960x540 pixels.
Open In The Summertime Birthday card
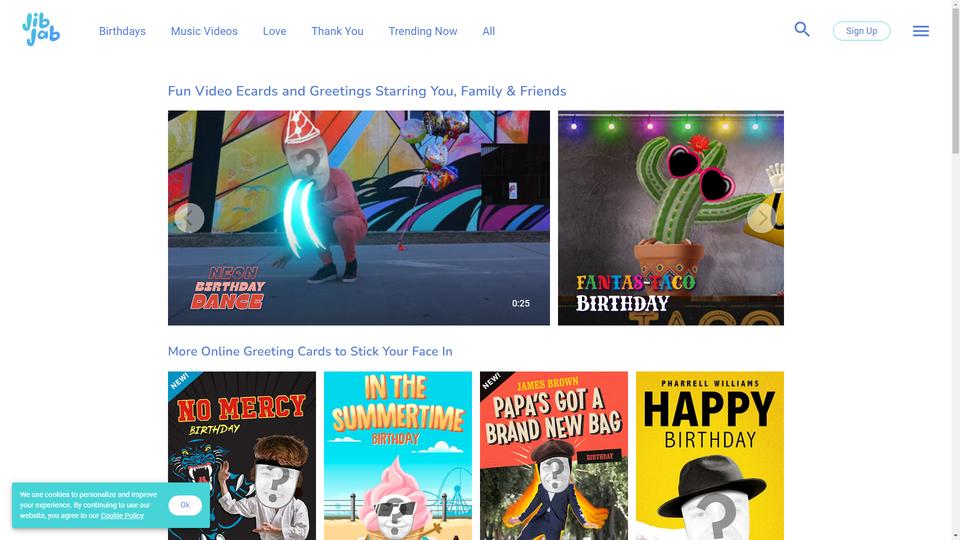[398, 456]
